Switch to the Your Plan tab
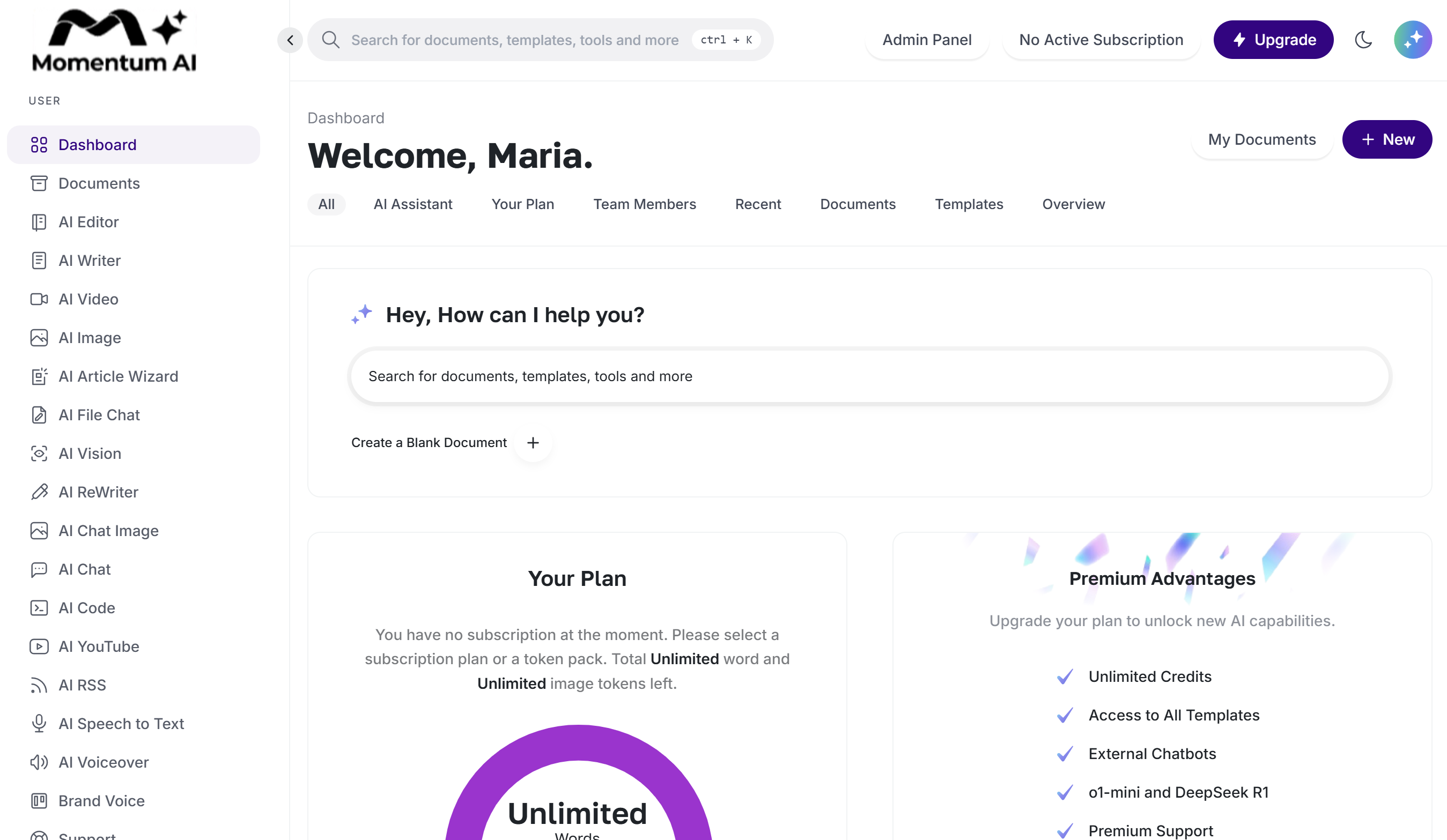The height and width of the screenshot is (840, 1447). 522,204
